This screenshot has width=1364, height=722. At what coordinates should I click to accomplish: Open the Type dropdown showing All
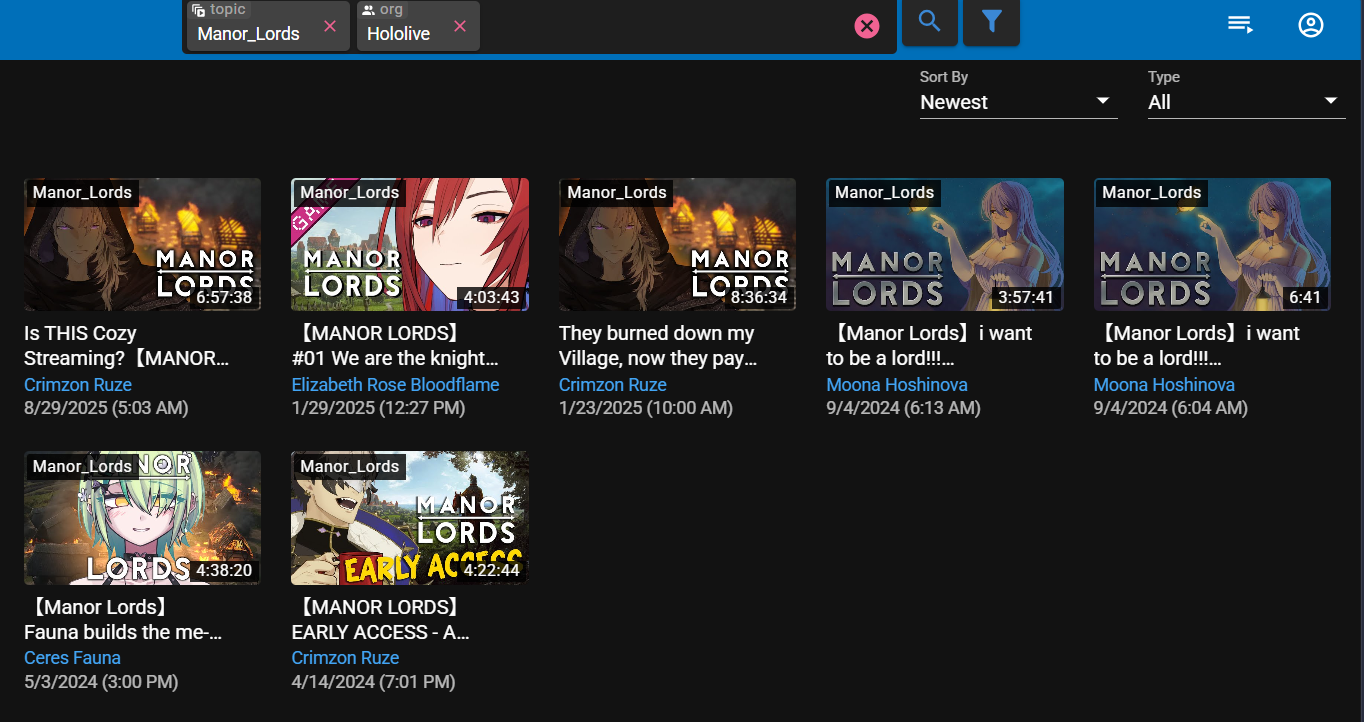tap(1245, 102)
